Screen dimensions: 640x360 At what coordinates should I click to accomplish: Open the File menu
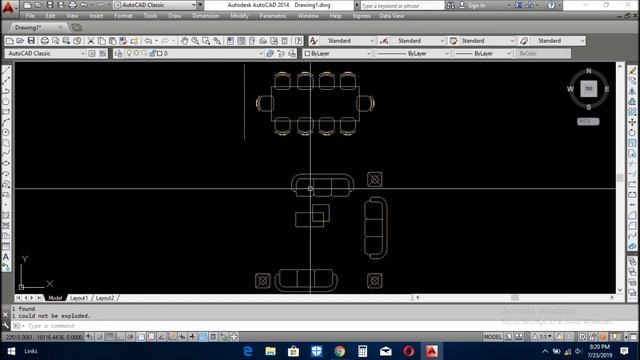click(30, 16)
